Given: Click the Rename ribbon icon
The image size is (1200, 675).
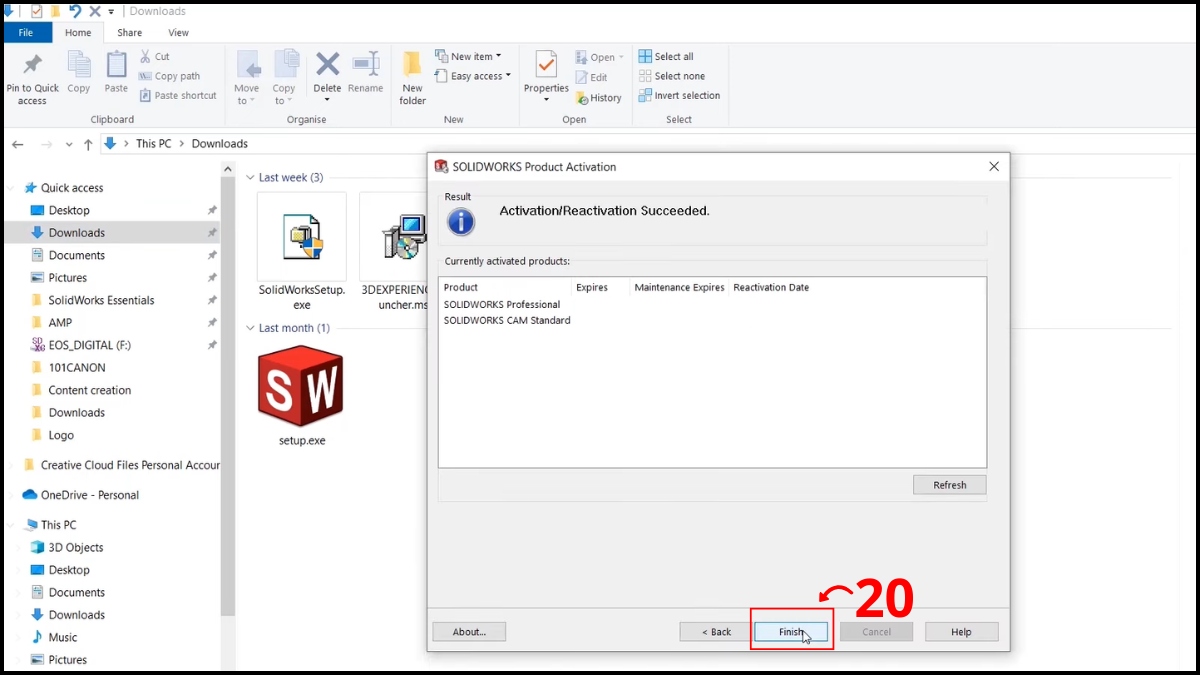Looking at the screenshot, I should 365,64.
